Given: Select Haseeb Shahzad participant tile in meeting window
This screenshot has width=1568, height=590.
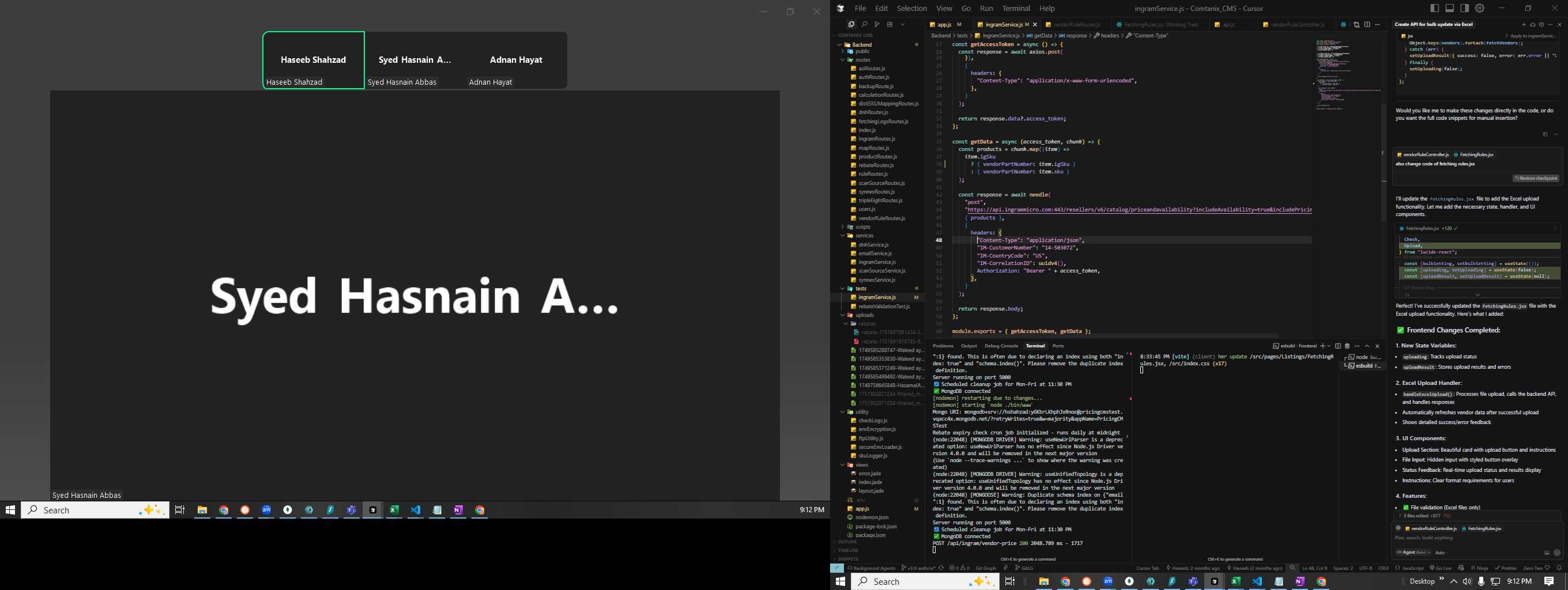Looking at the screenshot, I should [314, 60].
